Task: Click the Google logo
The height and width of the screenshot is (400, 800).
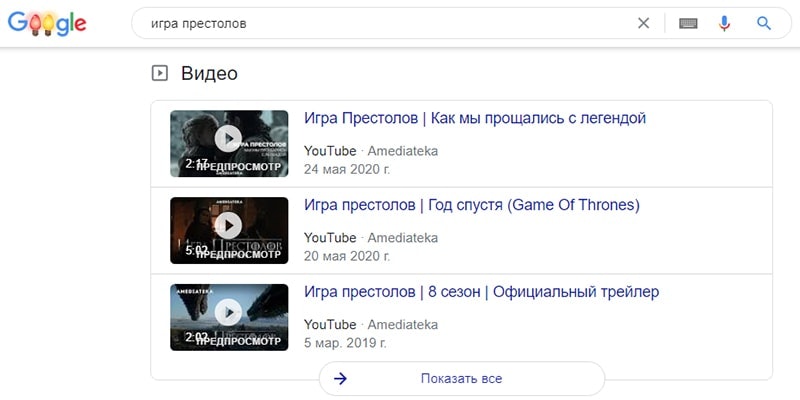Action: click(x=47, y=23)
